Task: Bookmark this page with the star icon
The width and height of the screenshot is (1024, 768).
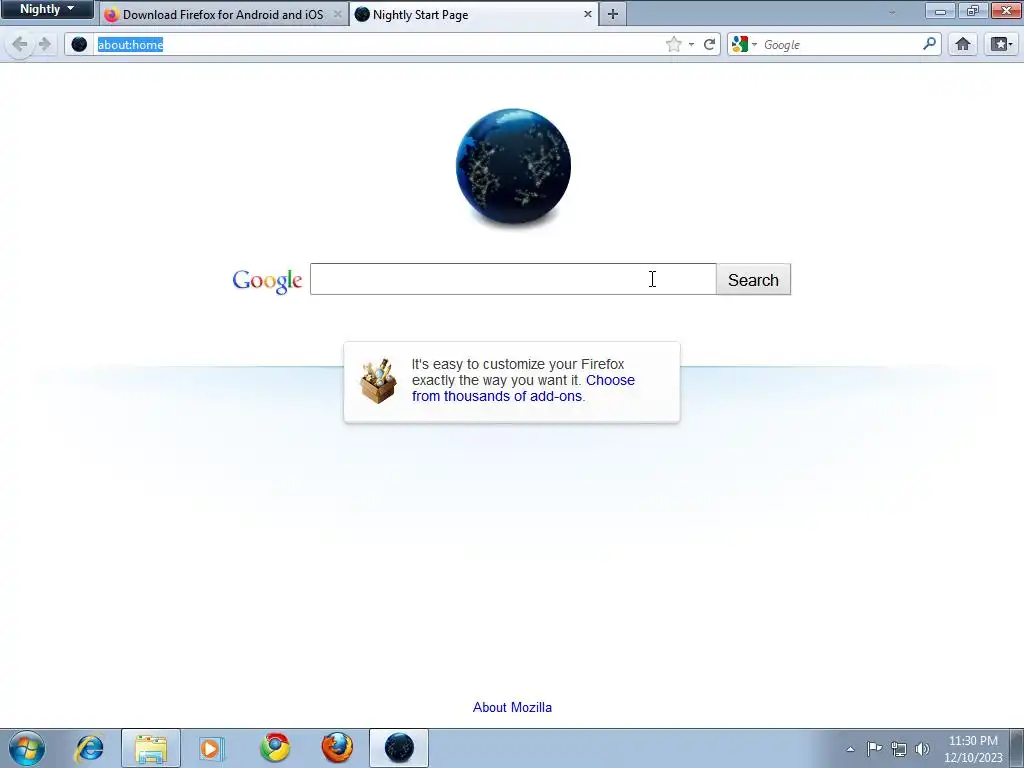Action: click(x=673, y=44)
